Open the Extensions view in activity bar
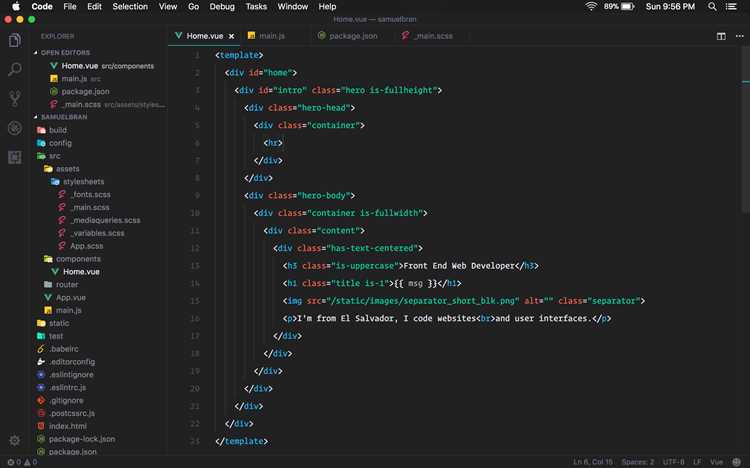 (x=15, y=157)
